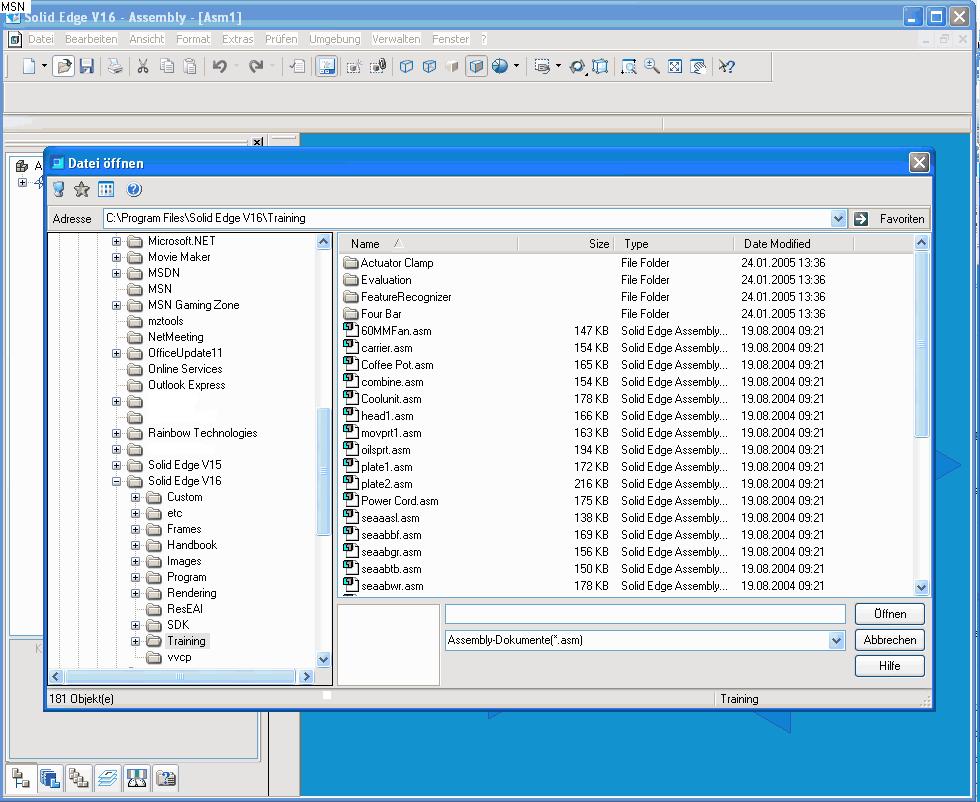Click the New document toolbar icon
980x802 pixels.
29,66
